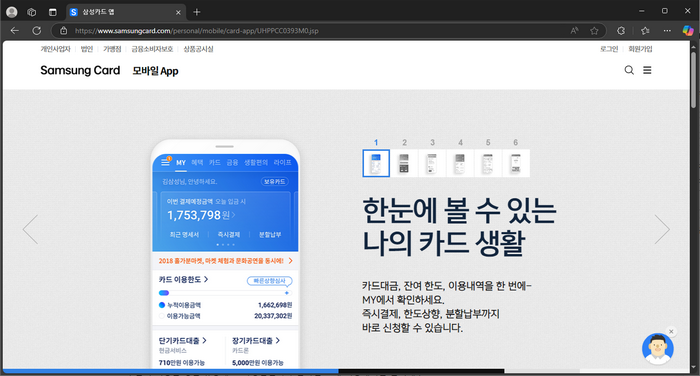The image size is (700, 376).
Task: Go to next slide with right arrow
Action: [662, 229]
